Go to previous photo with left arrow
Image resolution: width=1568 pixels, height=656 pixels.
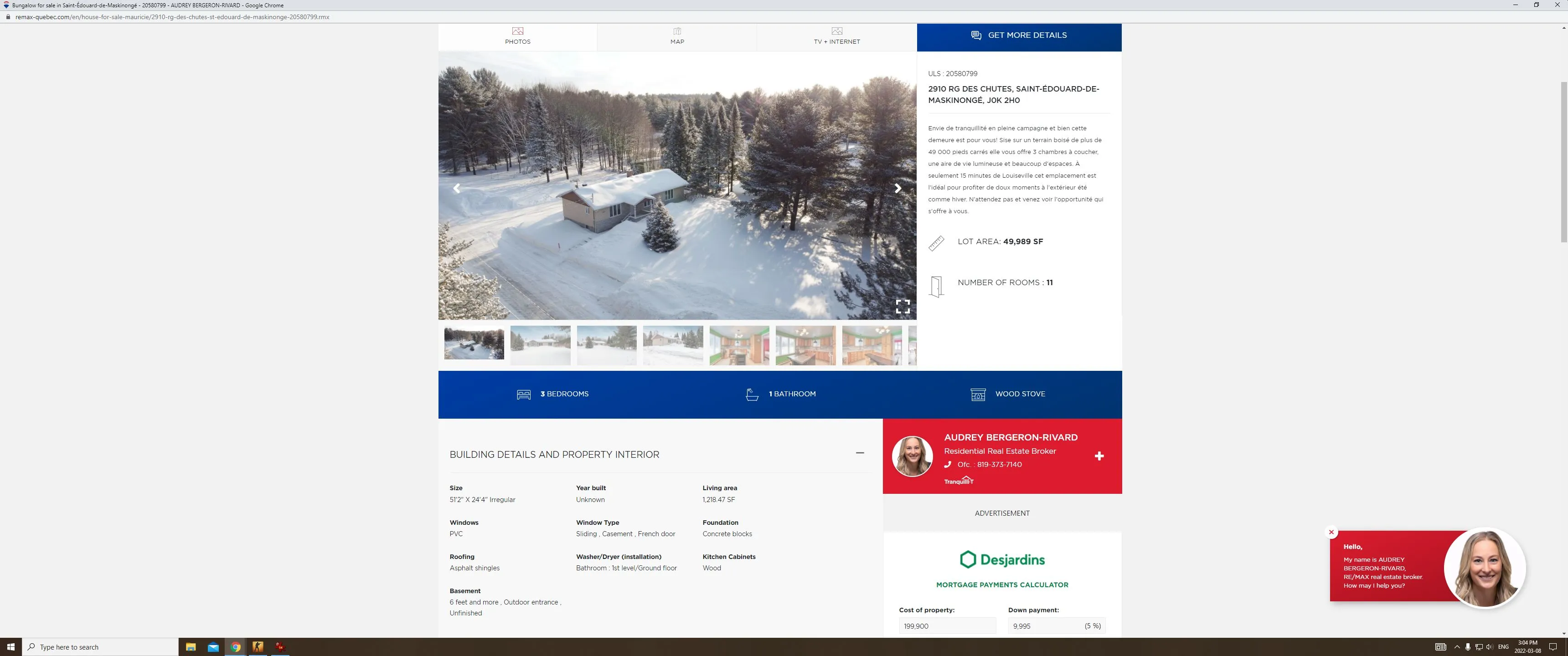click(x=457, y=188)
